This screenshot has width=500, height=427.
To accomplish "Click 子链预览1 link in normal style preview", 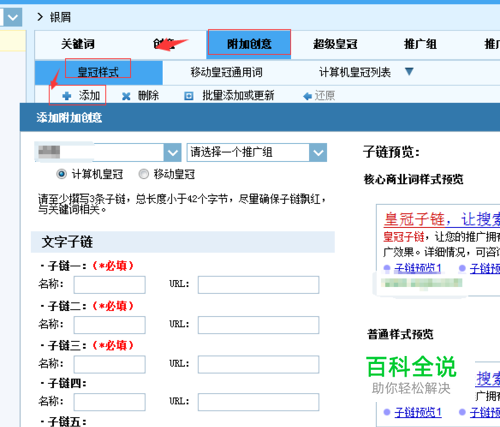I will [x=418, y=412].
